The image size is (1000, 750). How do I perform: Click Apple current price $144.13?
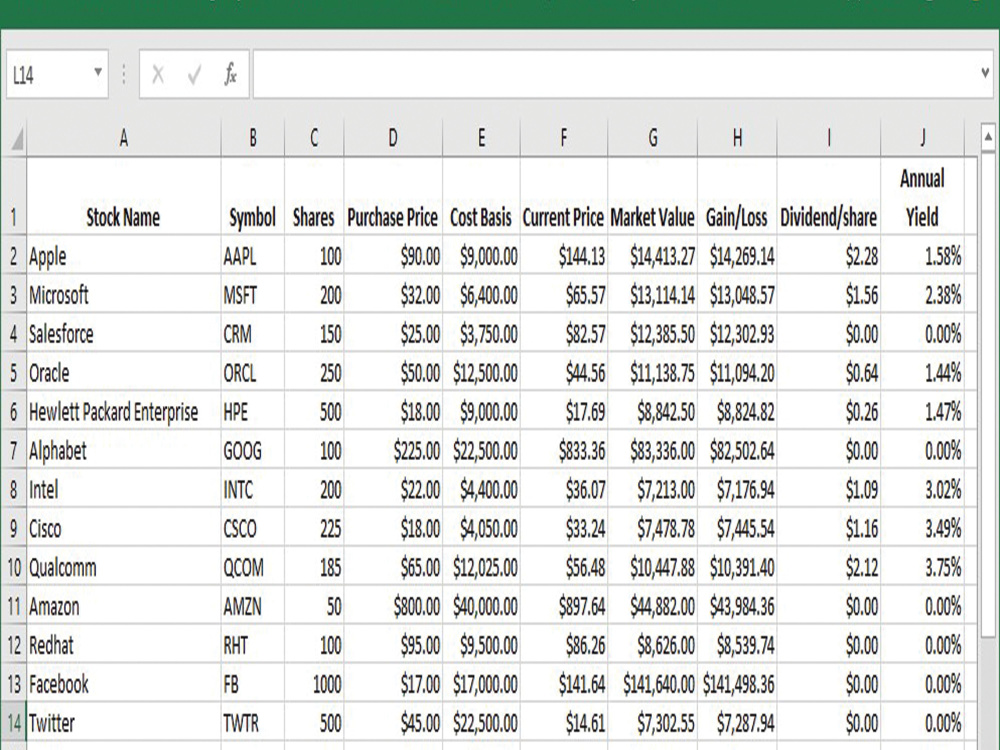pyautogui.click(x=564, y=256)
